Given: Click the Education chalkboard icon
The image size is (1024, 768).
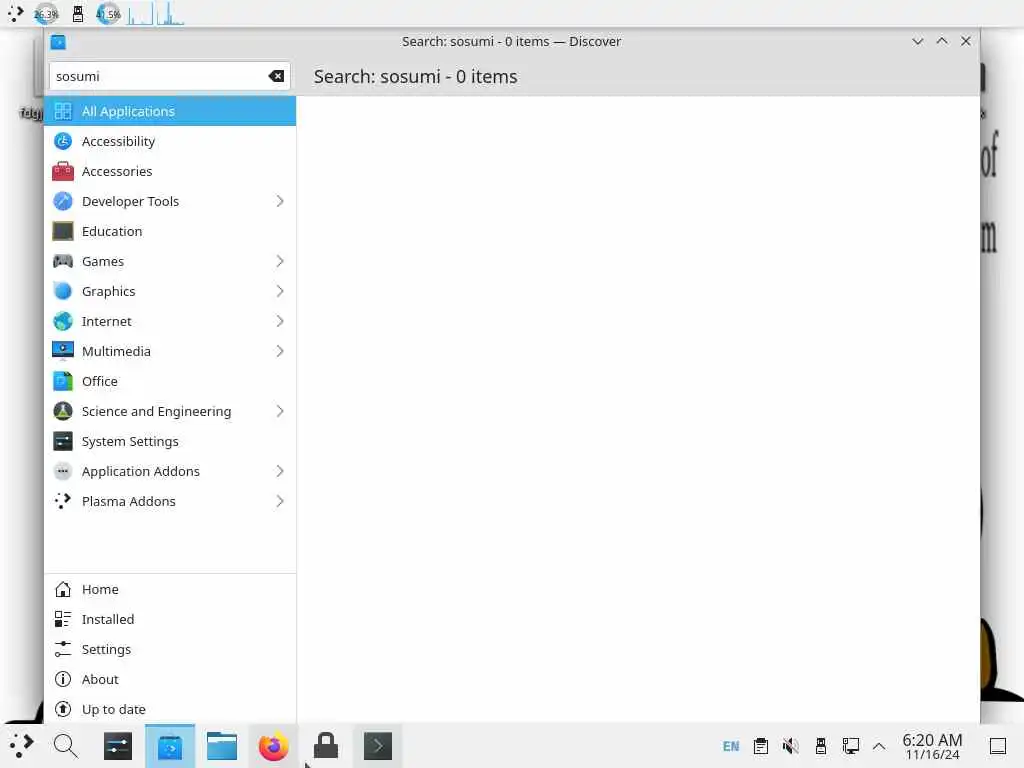Looking at the screenshot, I should pyautogui.click(x=63, y=231).
